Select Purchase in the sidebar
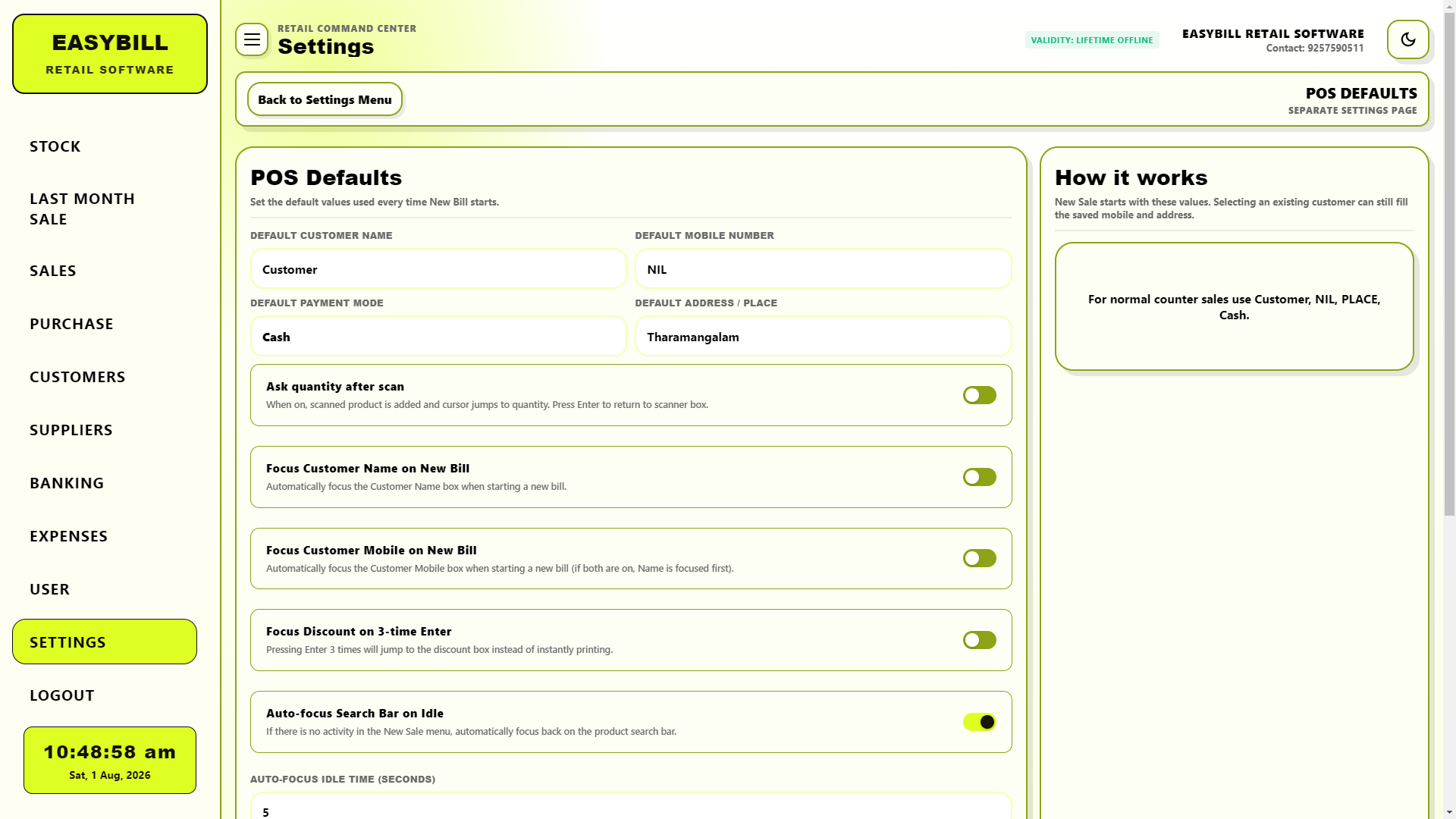 pos(105,324)
